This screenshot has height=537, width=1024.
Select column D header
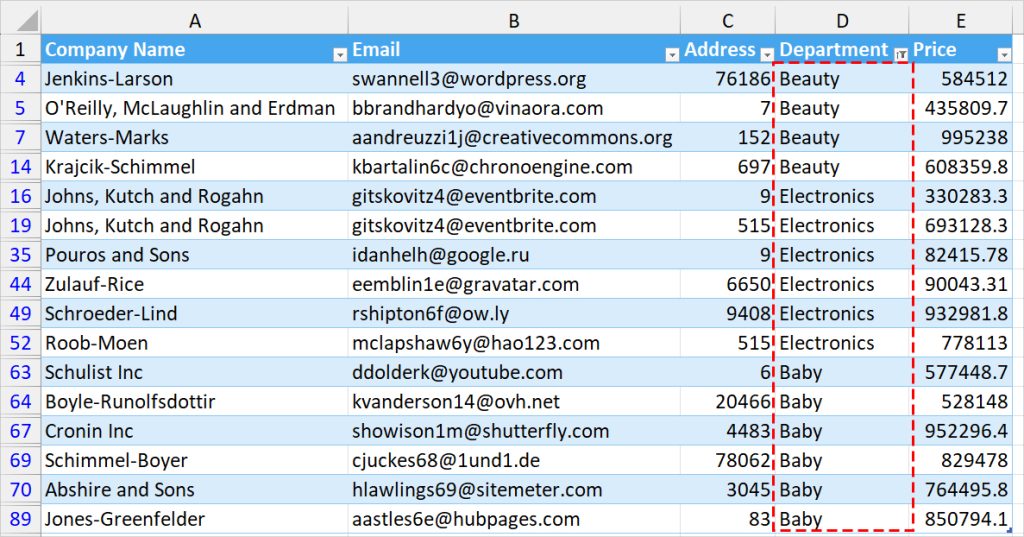[x=842, y=21]
